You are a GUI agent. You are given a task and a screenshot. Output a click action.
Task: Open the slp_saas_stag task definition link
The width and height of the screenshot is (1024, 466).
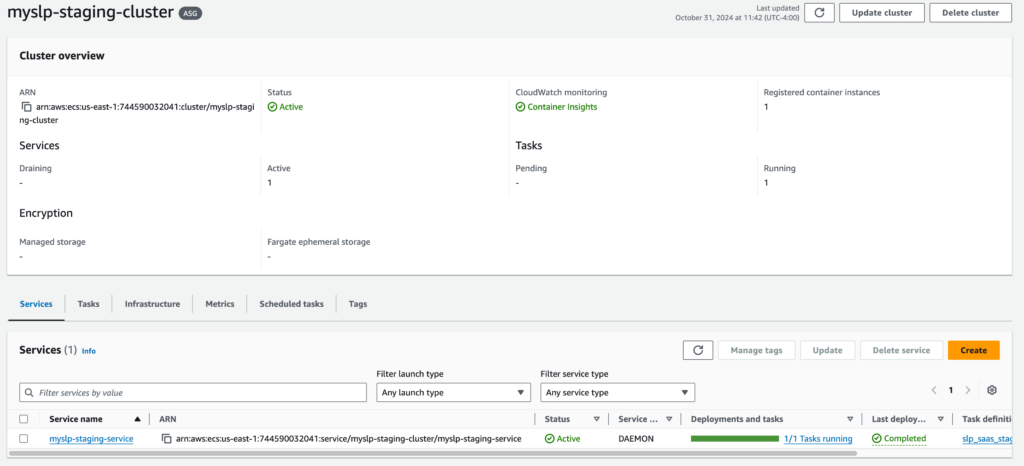coord(987,439)
